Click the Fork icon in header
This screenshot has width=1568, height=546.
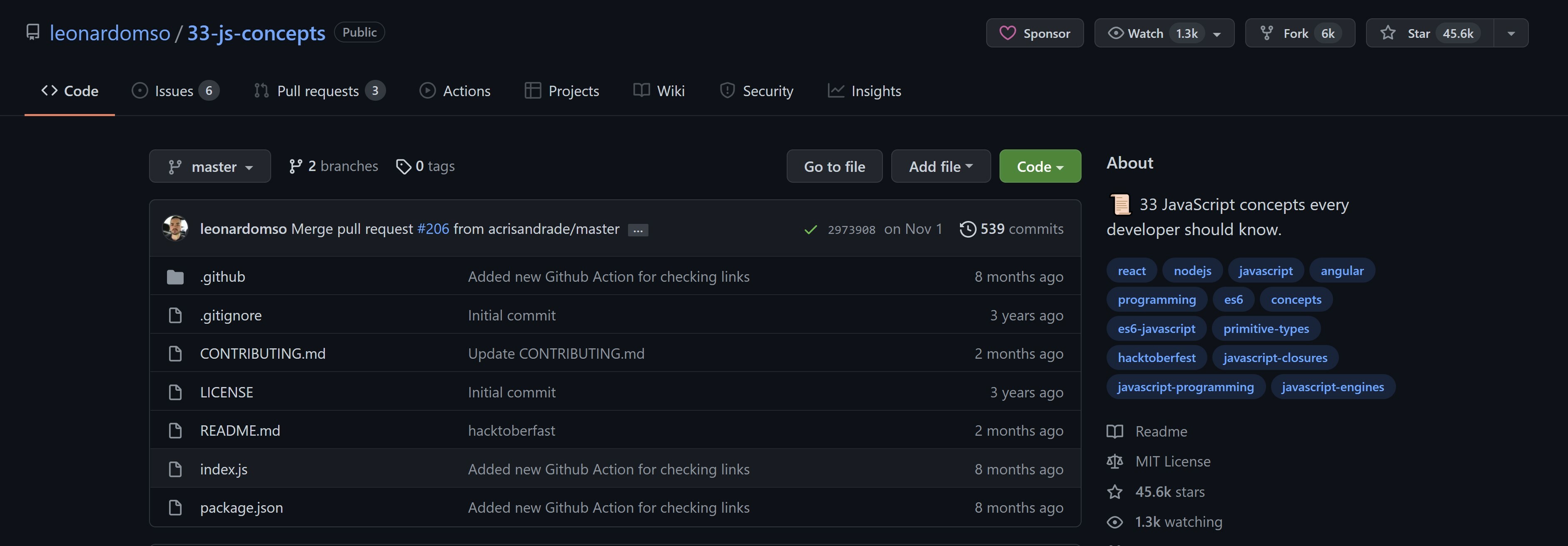coord(1267,33)
